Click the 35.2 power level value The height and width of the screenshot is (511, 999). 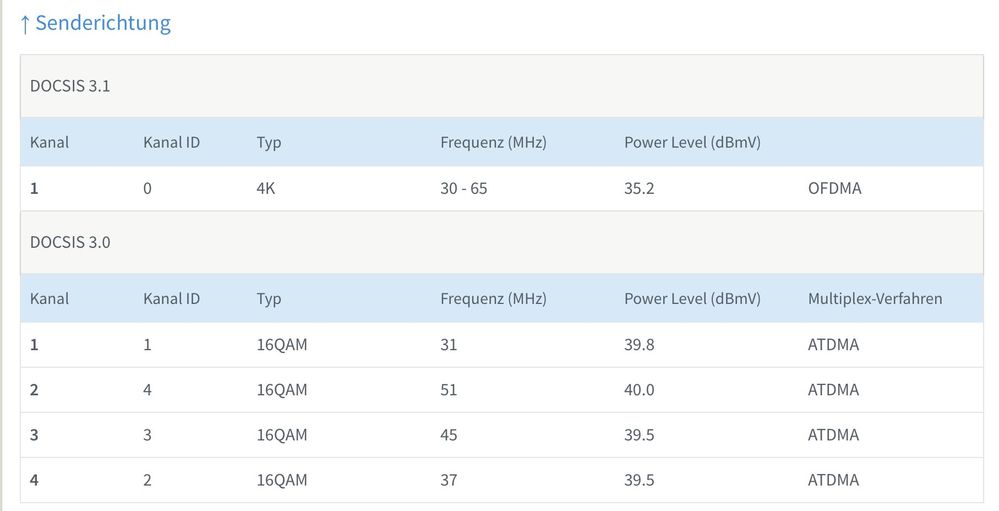(639, 188)
